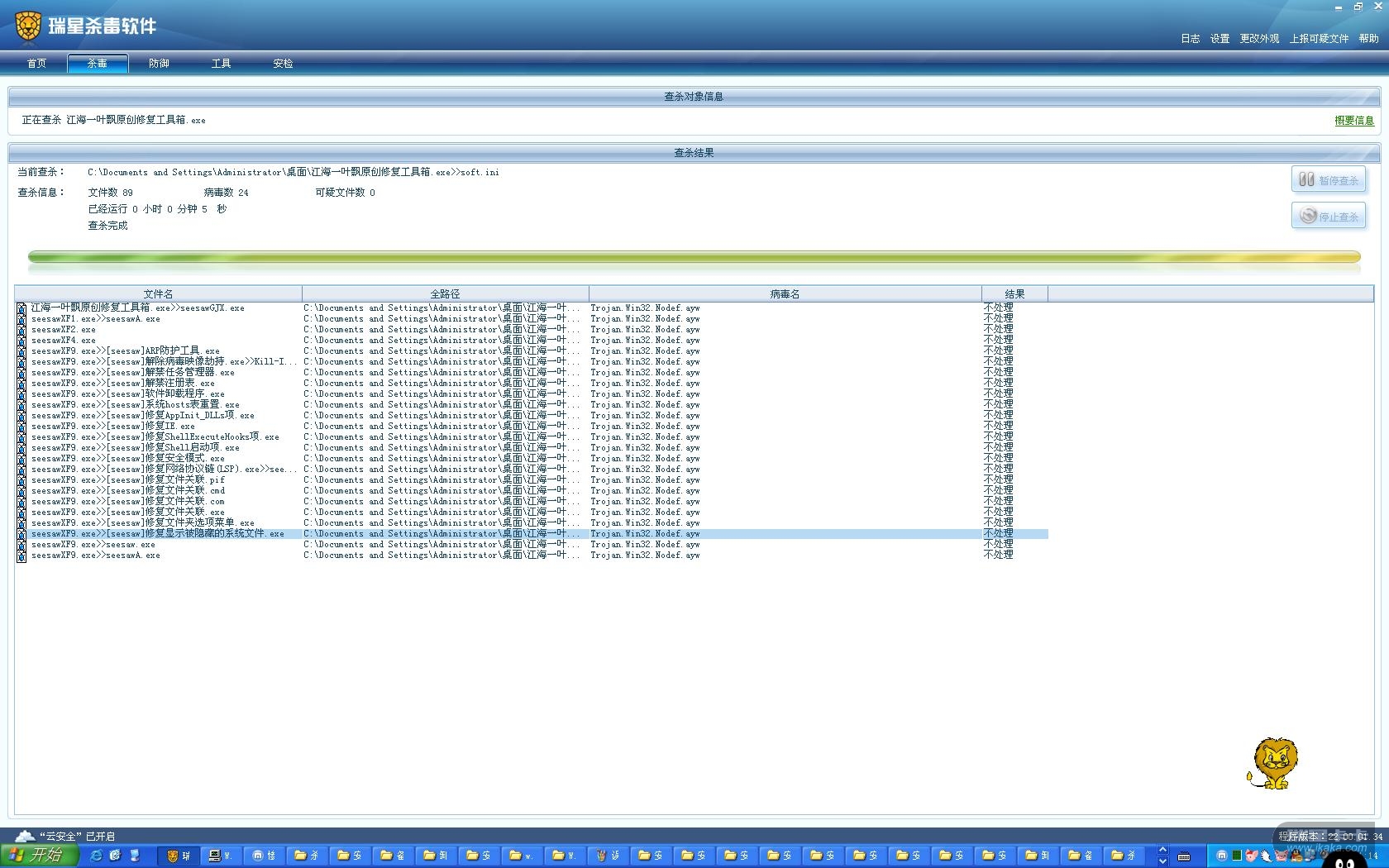Viewport: 1389px width, 868px height.
Task: Select the ARP防护工具.exe row
Action: point(532,351)
